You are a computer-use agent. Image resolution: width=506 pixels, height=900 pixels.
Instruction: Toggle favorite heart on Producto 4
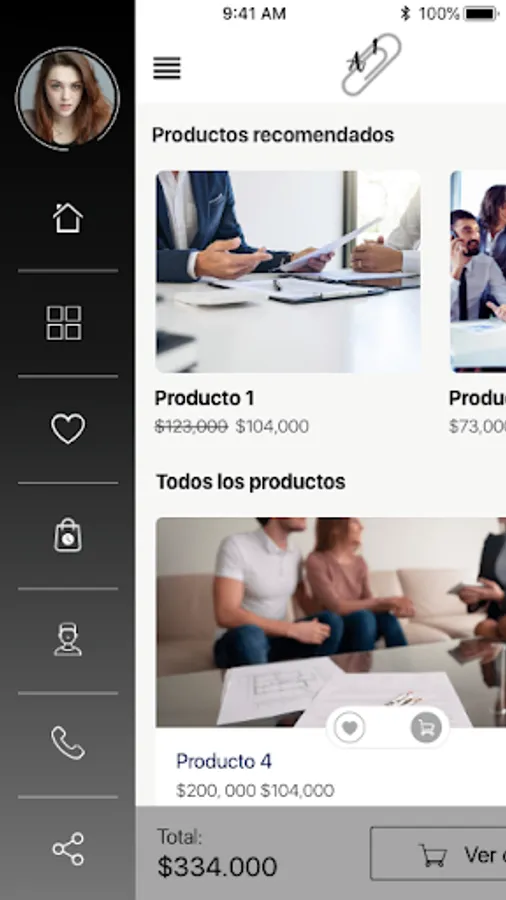349,728
